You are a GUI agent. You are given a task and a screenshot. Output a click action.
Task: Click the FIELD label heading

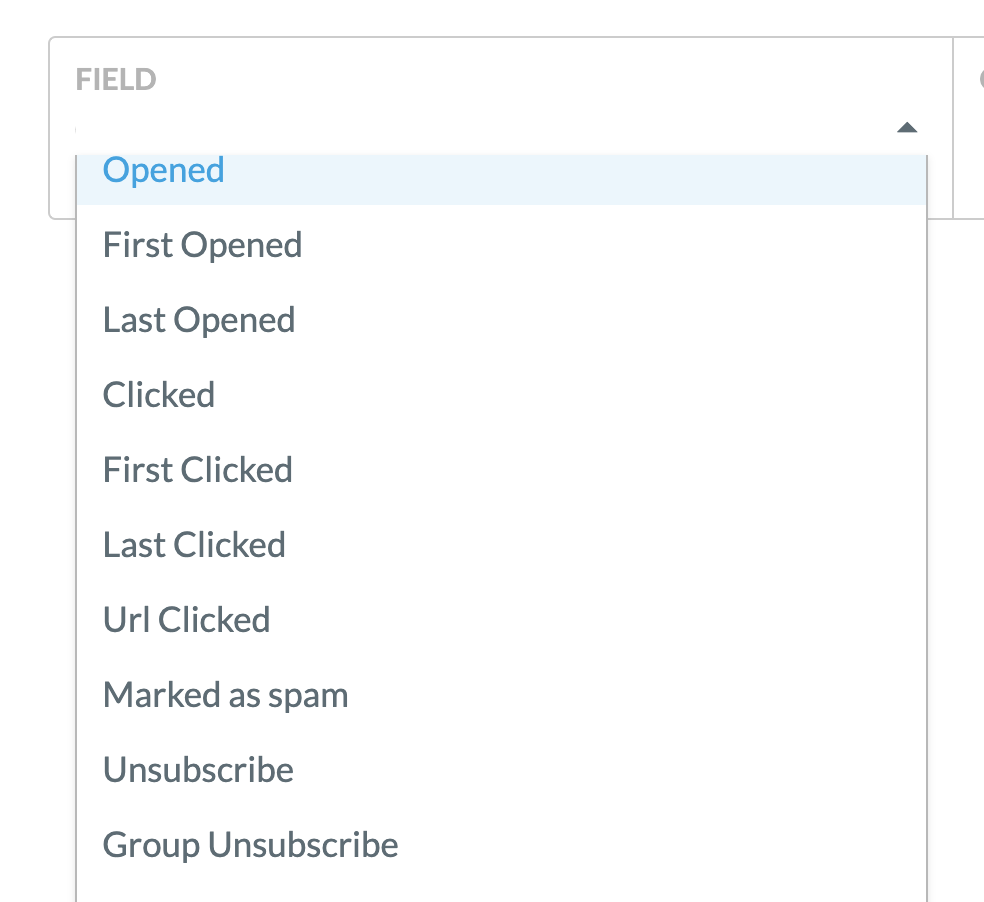pos(116,80)
